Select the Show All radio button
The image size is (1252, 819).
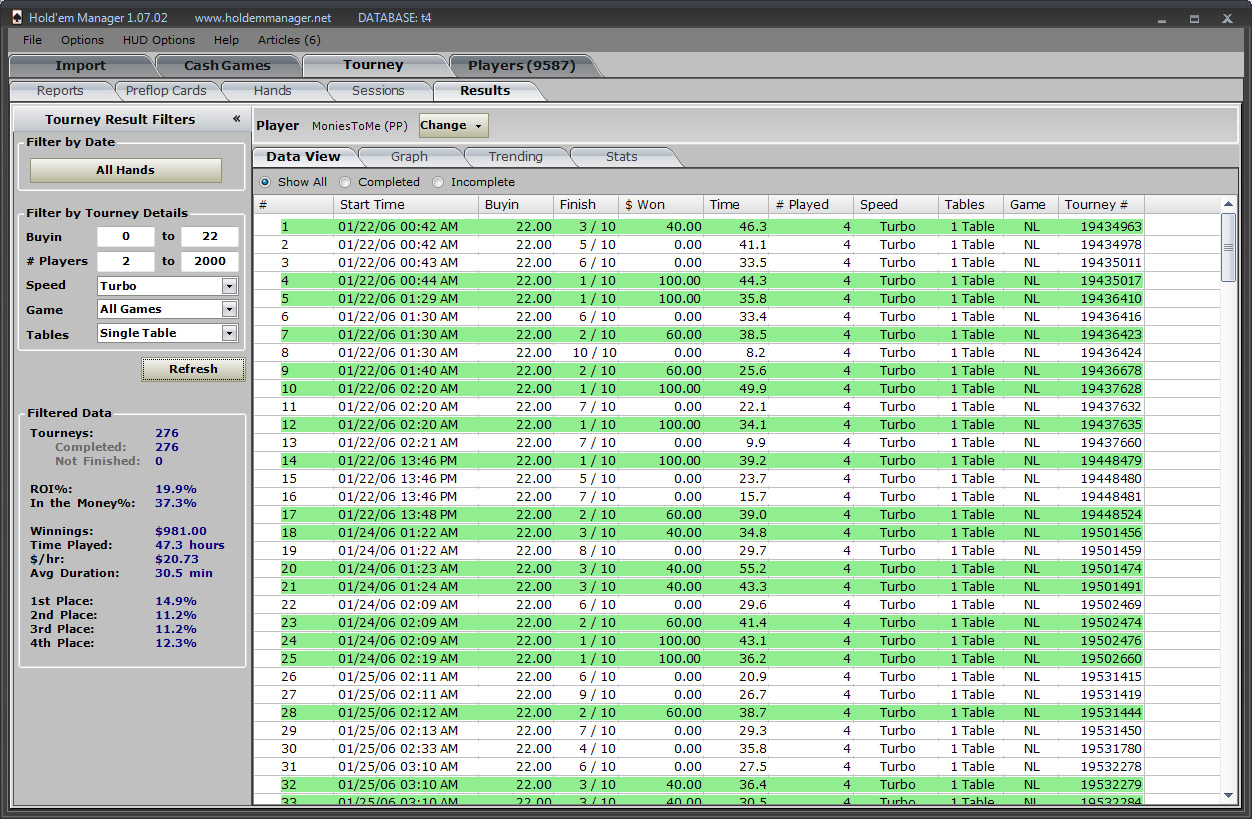(x=265, y=182)
